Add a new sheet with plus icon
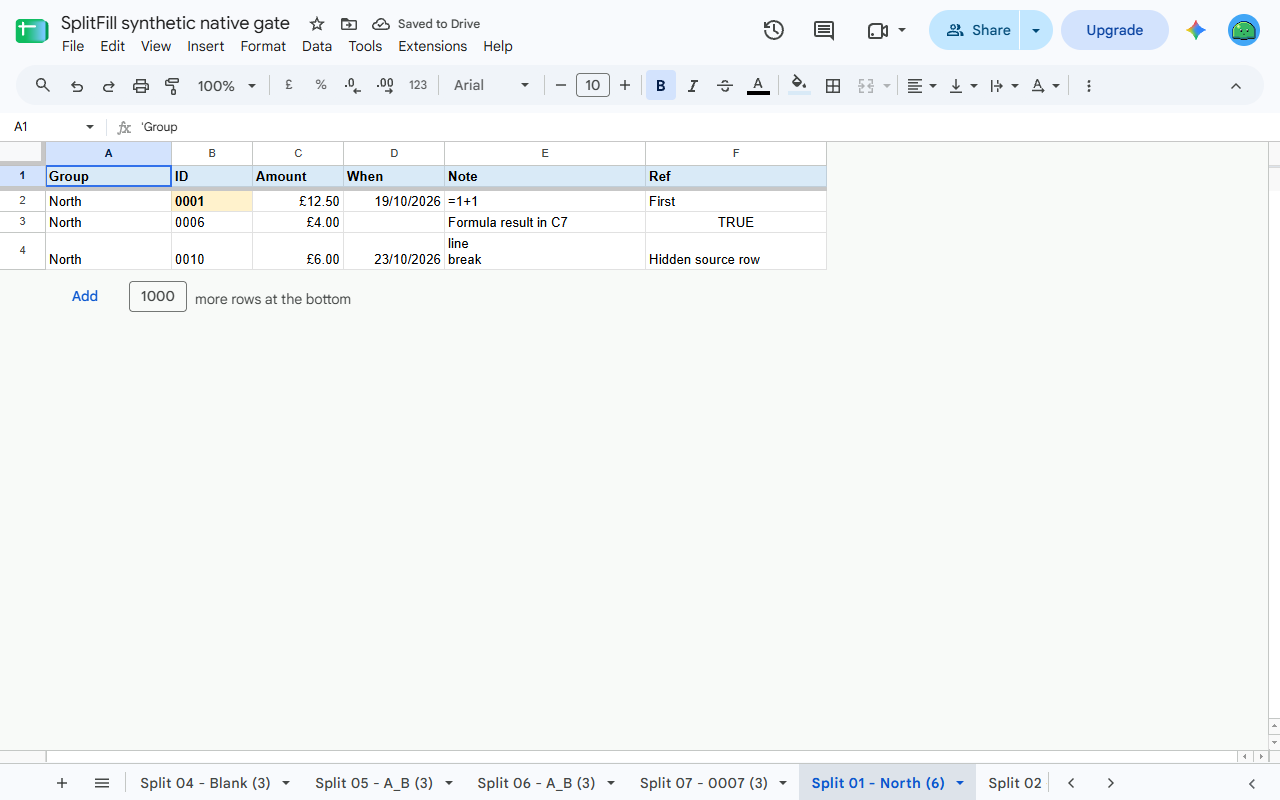This screenshot has height=800, width=1280. (x=62, y=783)
